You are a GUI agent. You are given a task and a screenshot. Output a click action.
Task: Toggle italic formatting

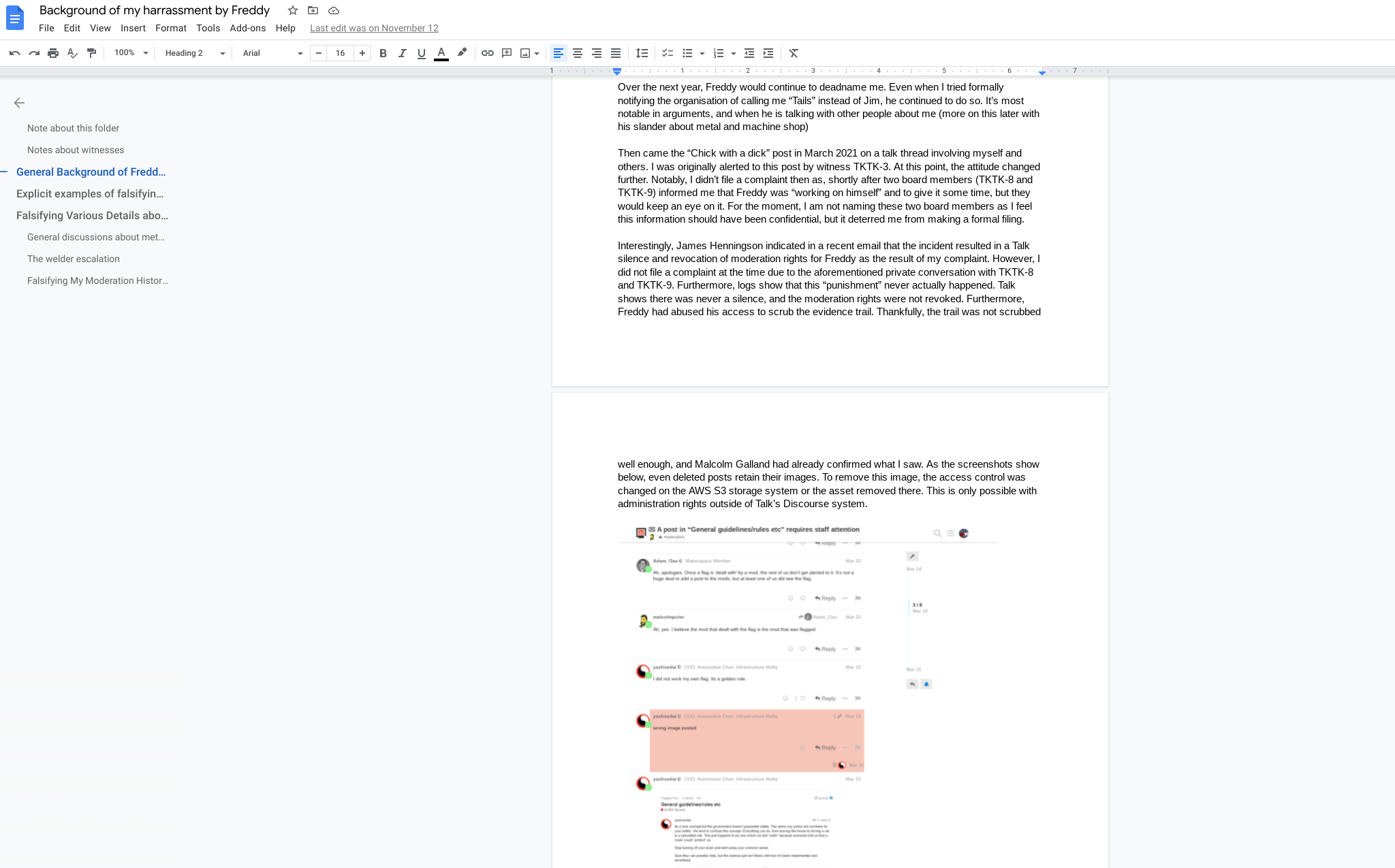click(402, 53)
